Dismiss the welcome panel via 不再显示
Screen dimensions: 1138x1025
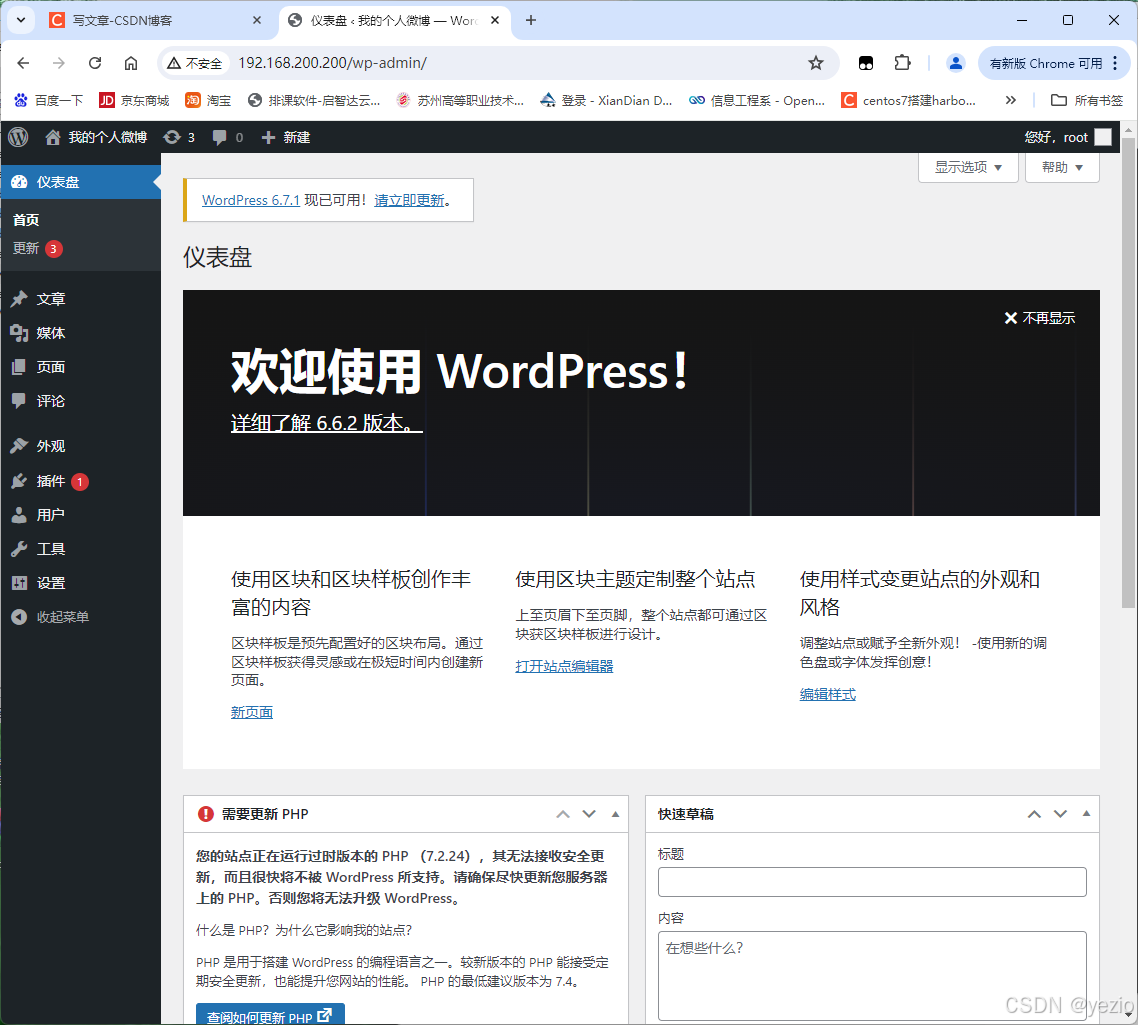pos(1041,318)
